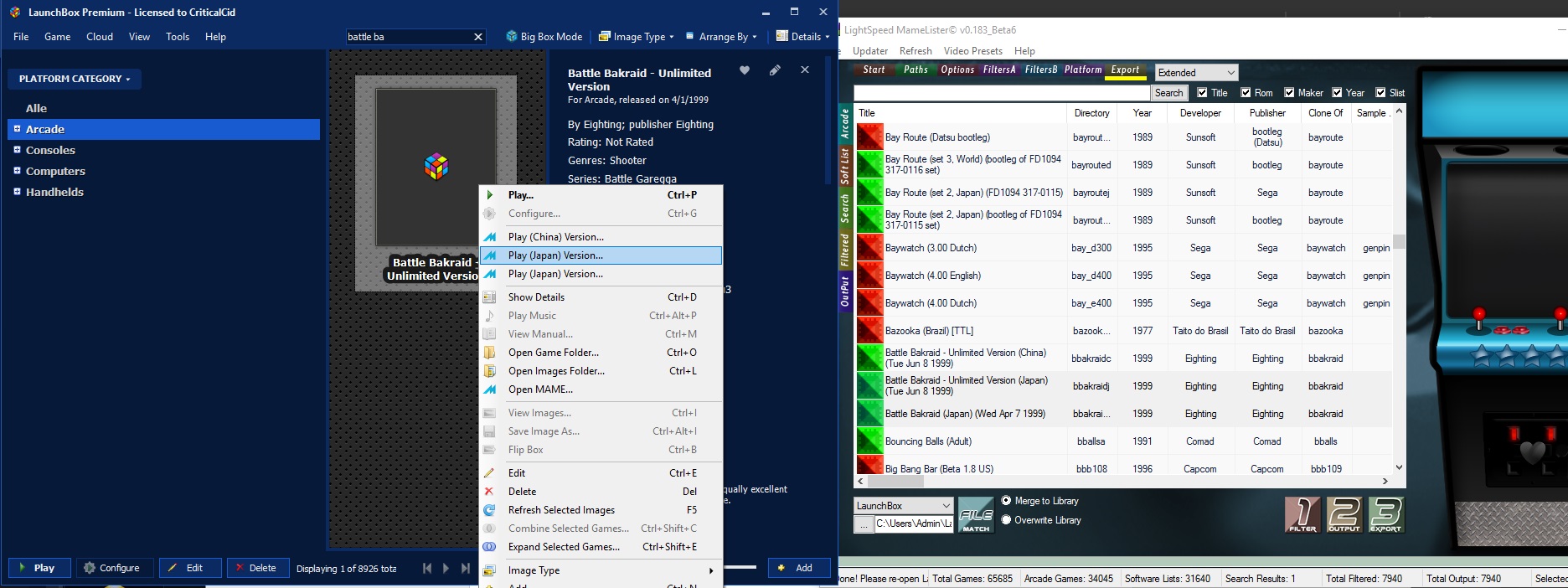1568x588 pixels.
Task: Expand the Computers category
Action: [17, 171]
